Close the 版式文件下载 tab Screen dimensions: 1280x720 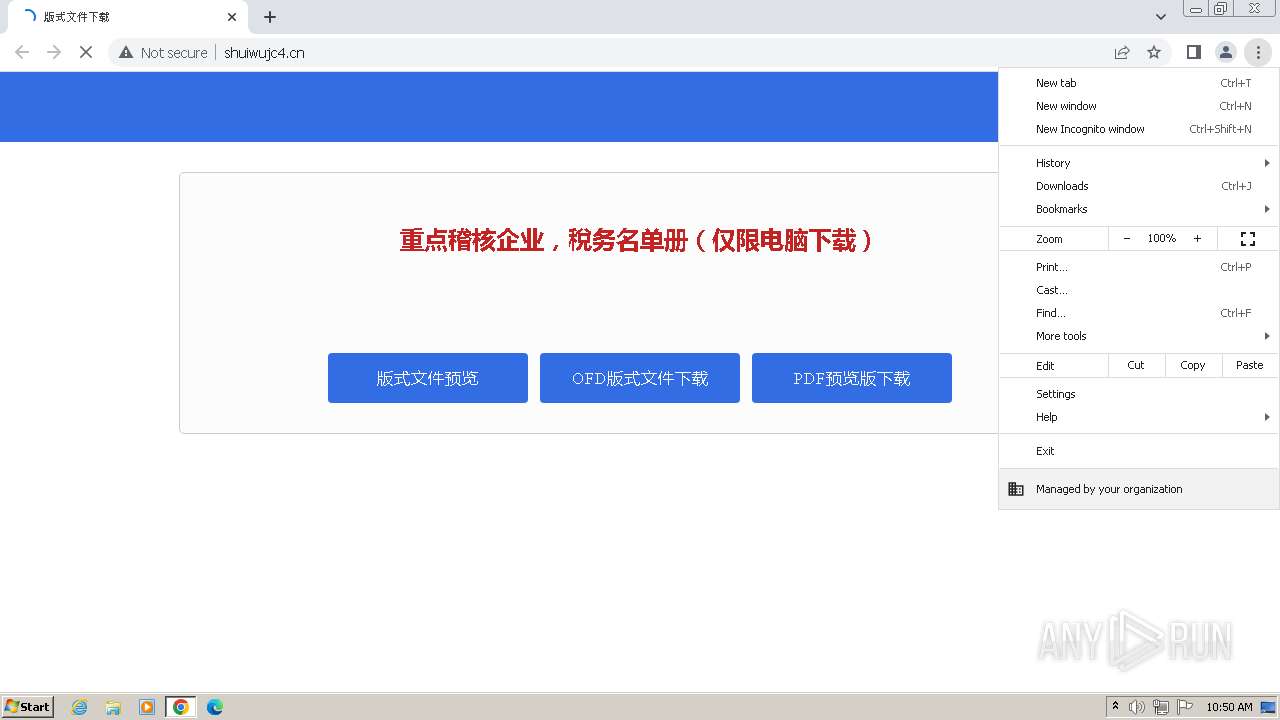[x=232, y=17]
